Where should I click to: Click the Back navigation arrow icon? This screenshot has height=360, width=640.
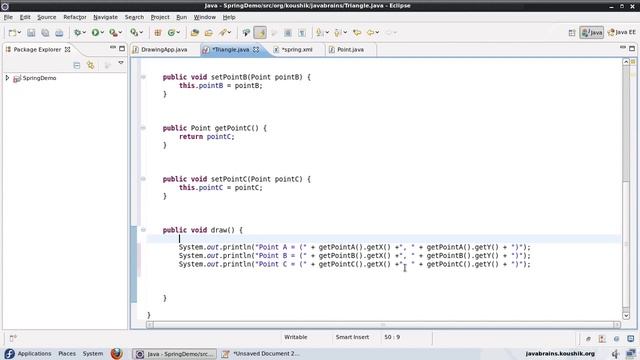(370, 33)
